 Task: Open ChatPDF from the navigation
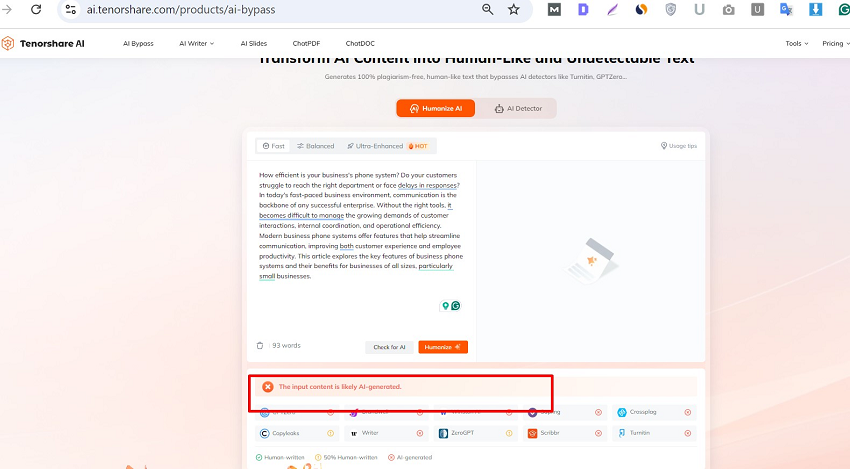[306, 43]
